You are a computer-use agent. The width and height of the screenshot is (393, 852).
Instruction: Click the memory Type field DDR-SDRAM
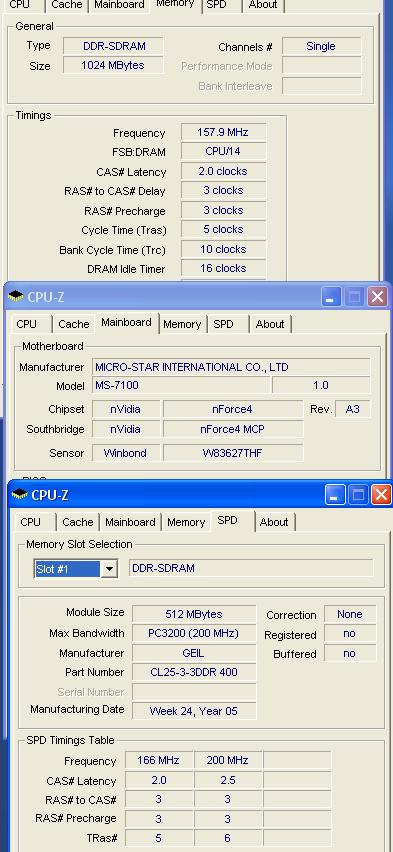pos(114,46)
